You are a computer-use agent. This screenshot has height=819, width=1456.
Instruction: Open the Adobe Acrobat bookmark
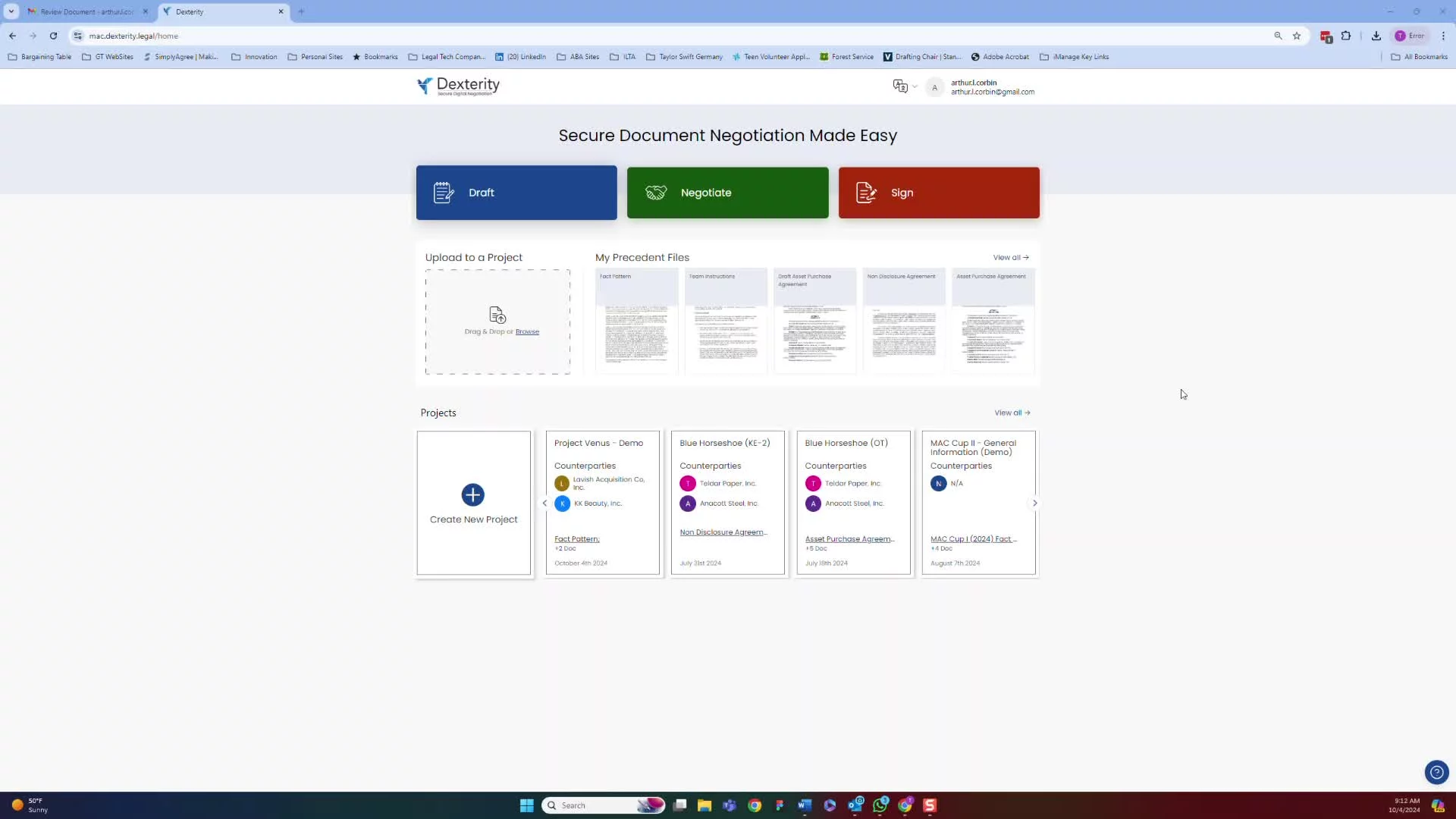[999, 57]
